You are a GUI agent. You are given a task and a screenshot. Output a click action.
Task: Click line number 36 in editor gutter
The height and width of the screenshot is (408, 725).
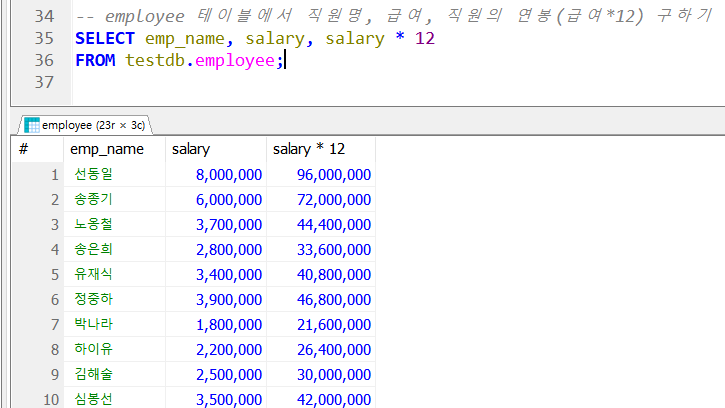click(44, 61)
